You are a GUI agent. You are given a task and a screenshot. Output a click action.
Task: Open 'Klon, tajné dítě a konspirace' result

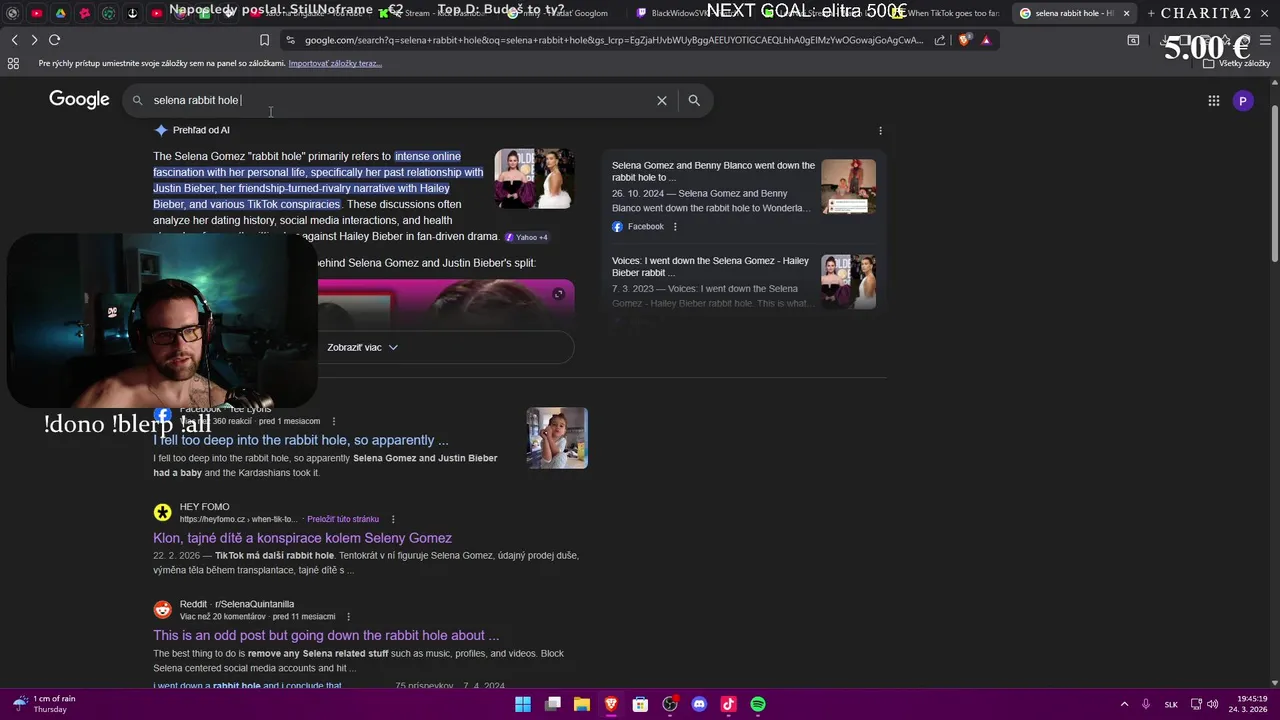[302, 538]
